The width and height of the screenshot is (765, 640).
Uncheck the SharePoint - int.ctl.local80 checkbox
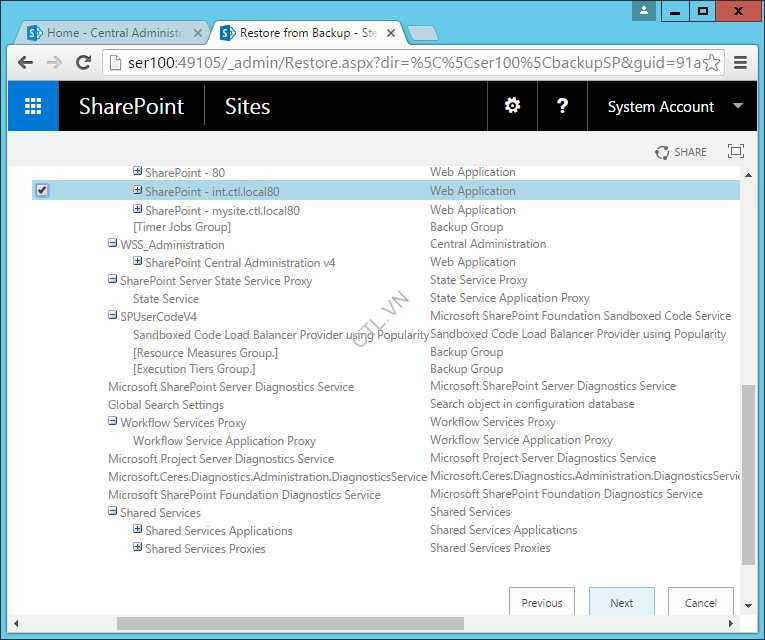tap(42, 190)
